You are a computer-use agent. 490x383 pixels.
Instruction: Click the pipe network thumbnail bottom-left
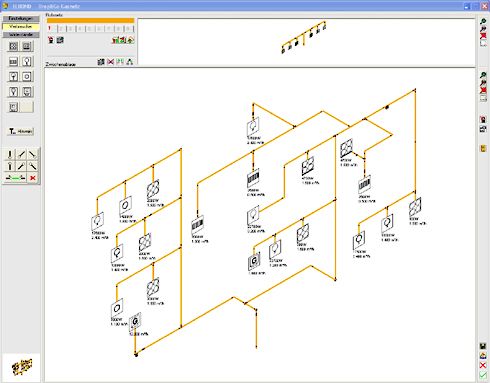(22, 367)
